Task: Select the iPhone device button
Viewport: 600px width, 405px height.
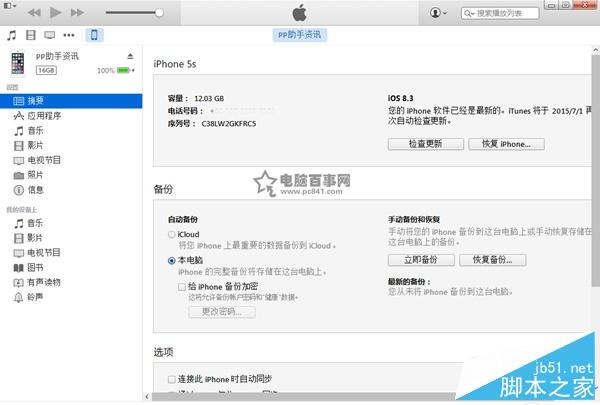Action: (94, 35)
